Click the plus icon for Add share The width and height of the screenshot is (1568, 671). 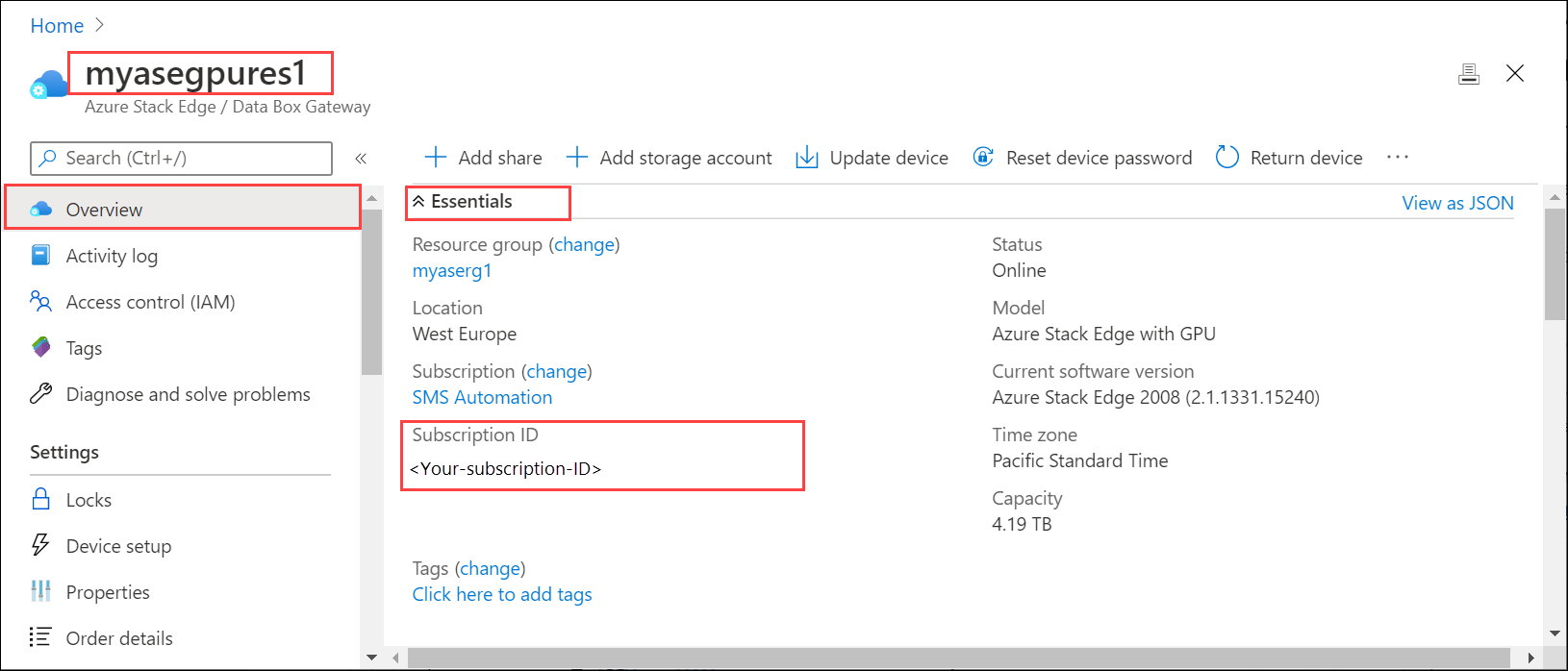pyautogui.click(x=436, y=158)
